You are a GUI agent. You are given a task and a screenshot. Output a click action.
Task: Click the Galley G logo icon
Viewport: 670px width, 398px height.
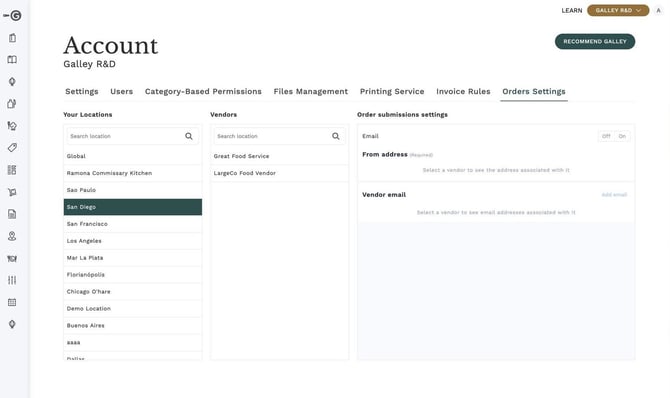tap(12, 16)
